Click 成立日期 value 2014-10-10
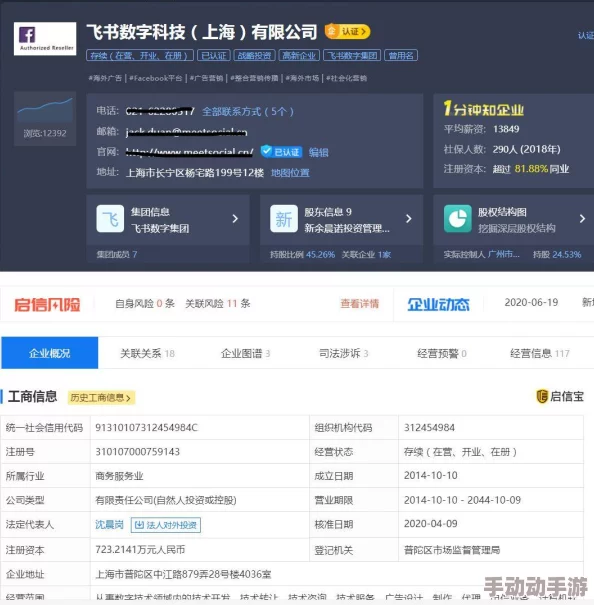This screenshot has height=605, width=594. (431, 476)
